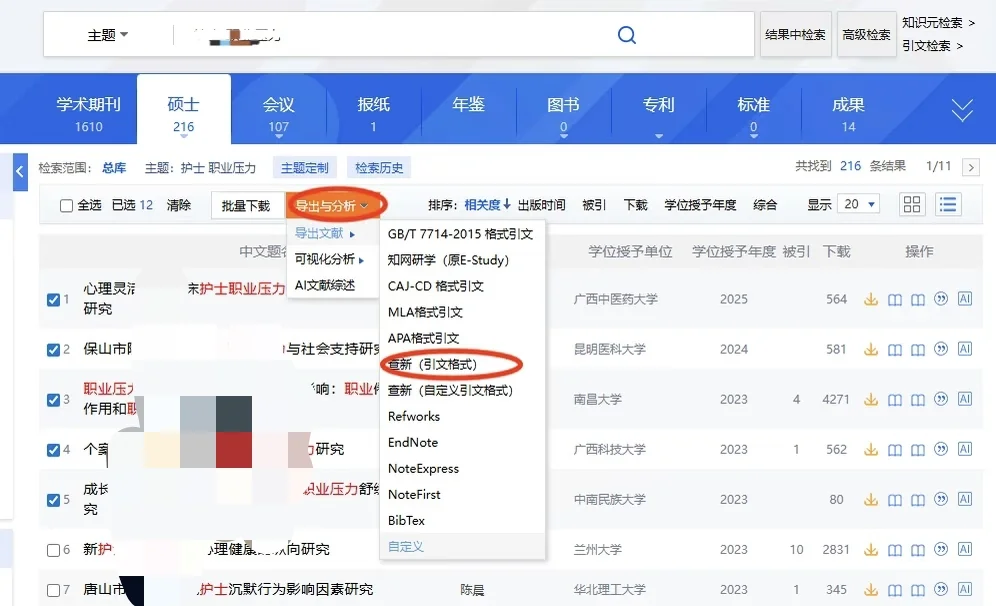Open the AI assistant icon on first result
This screenshot has width=996, height=606.
point(964,299)
